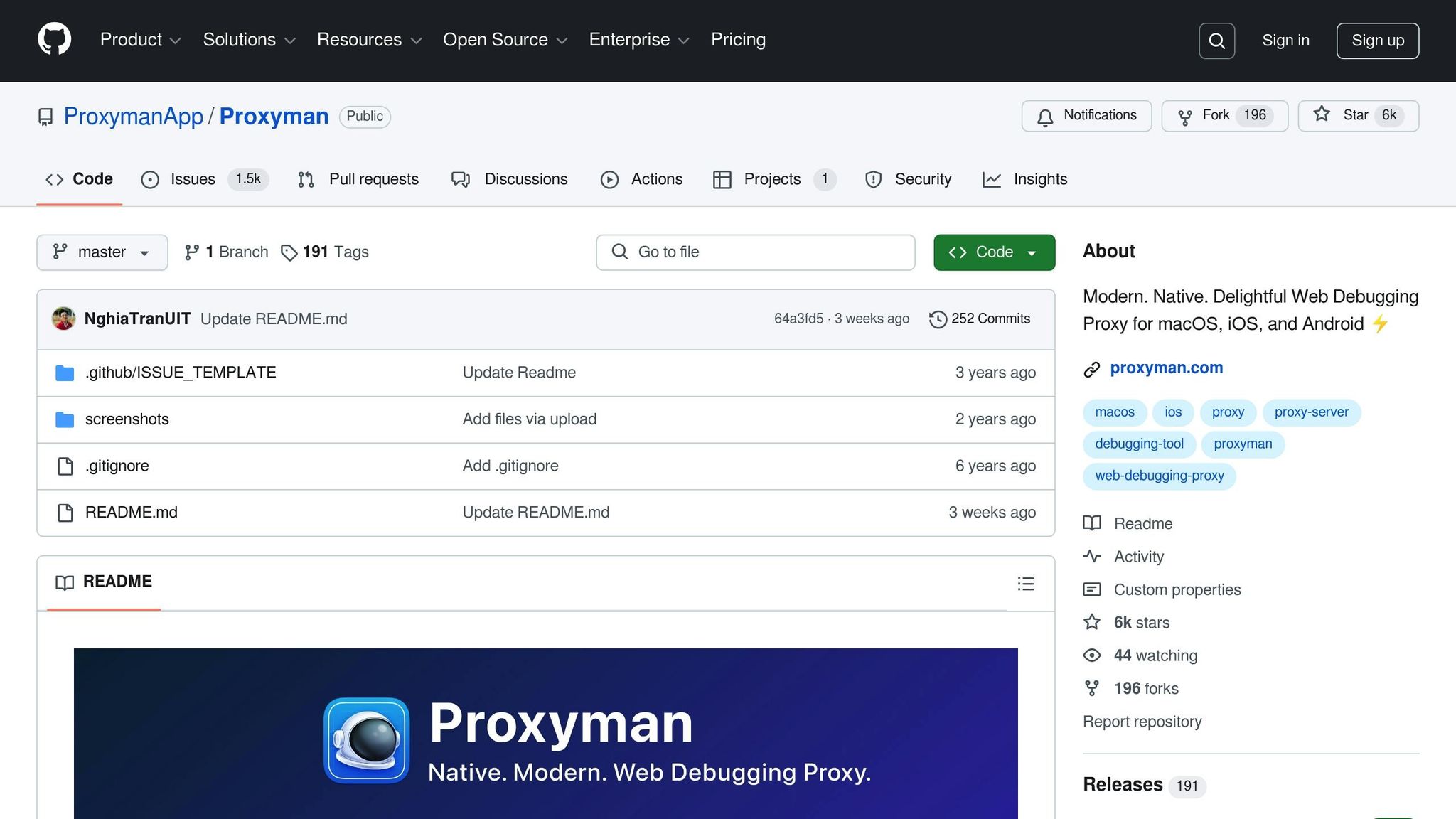
Task: Click the debugging-tool topic tag
Action: point(1139,444)
